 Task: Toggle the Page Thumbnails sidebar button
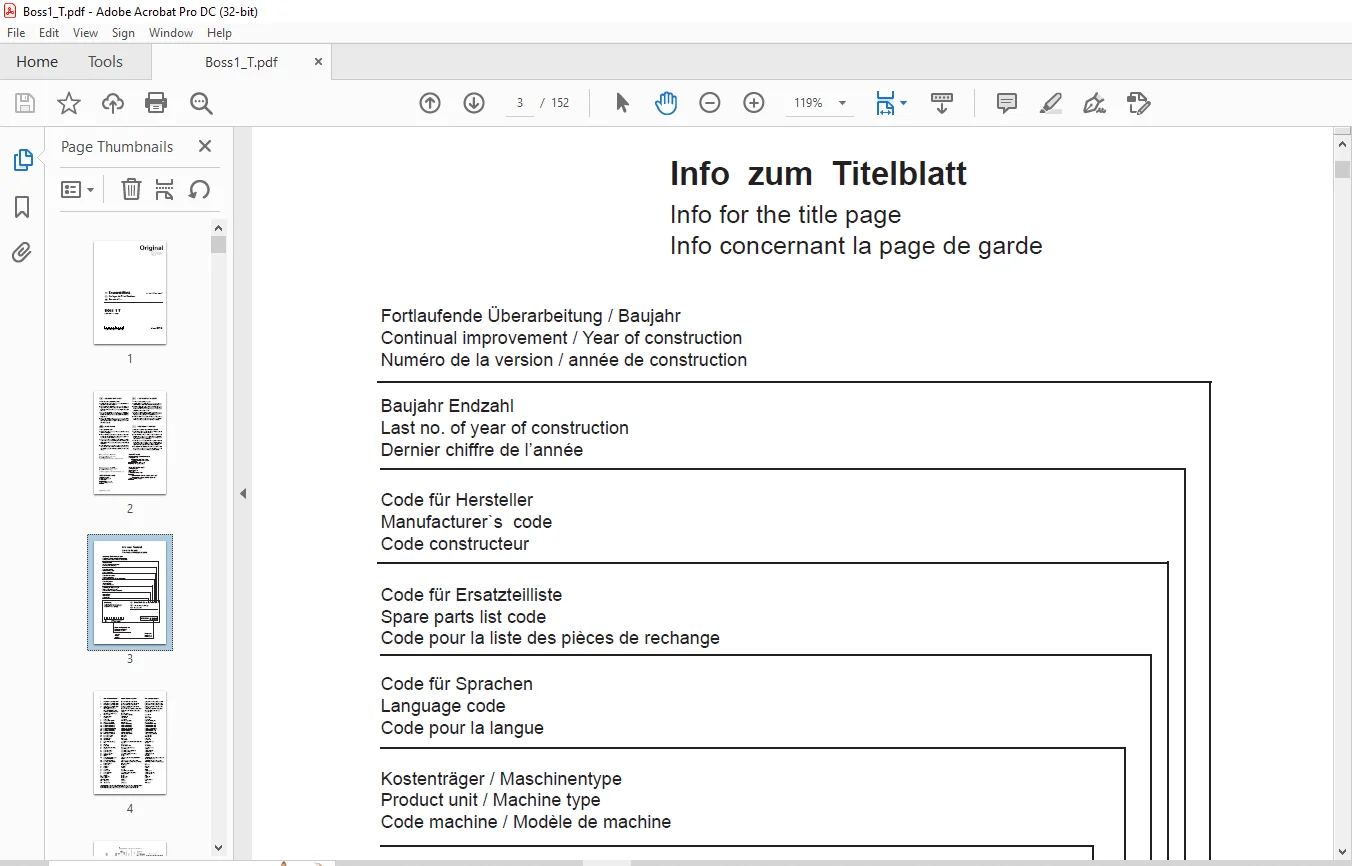point(22,160)
